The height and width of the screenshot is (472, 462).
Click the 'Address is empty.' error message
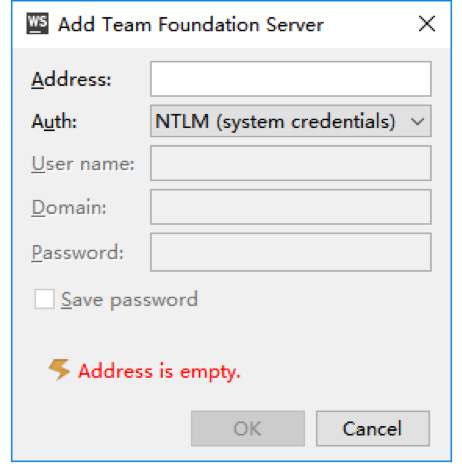(x=159, y=371)
